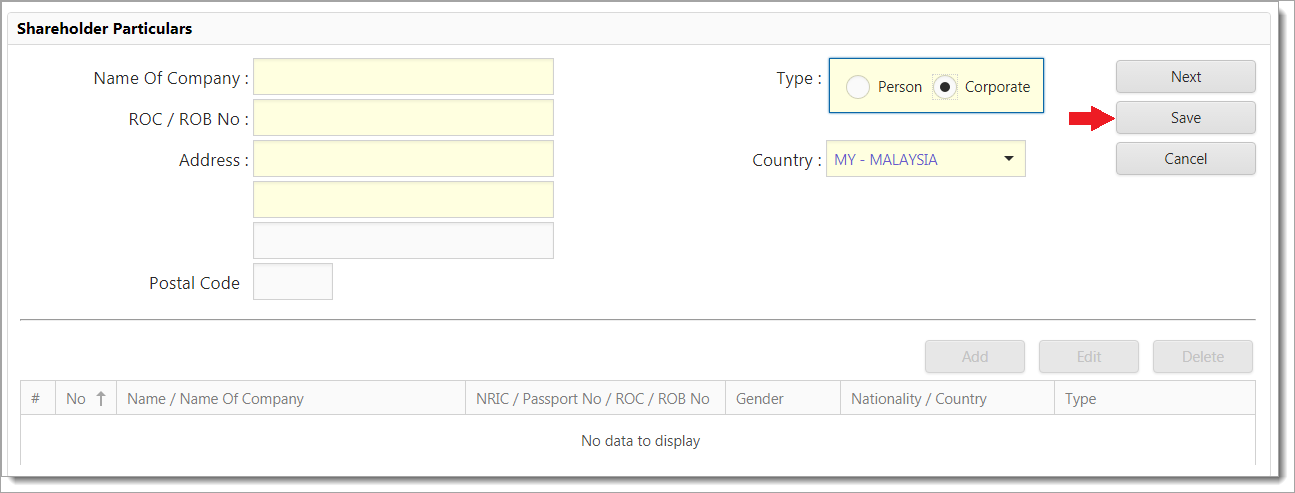Screen dimensions: 1295x493
Task: Click the Add button above the table
Action: tap(974, 357)
